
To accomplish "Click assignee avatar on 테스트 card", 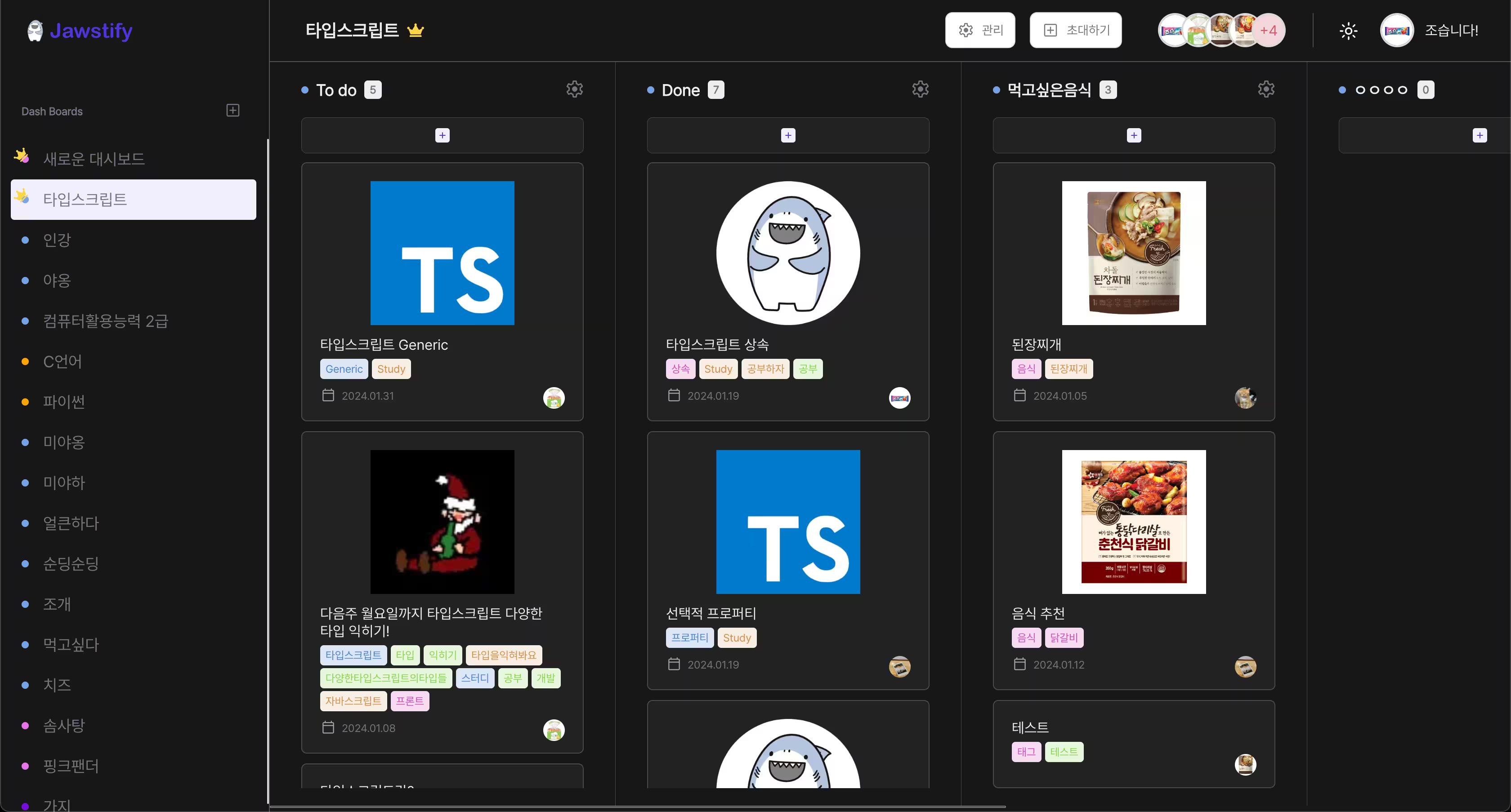I will 1245,764.
